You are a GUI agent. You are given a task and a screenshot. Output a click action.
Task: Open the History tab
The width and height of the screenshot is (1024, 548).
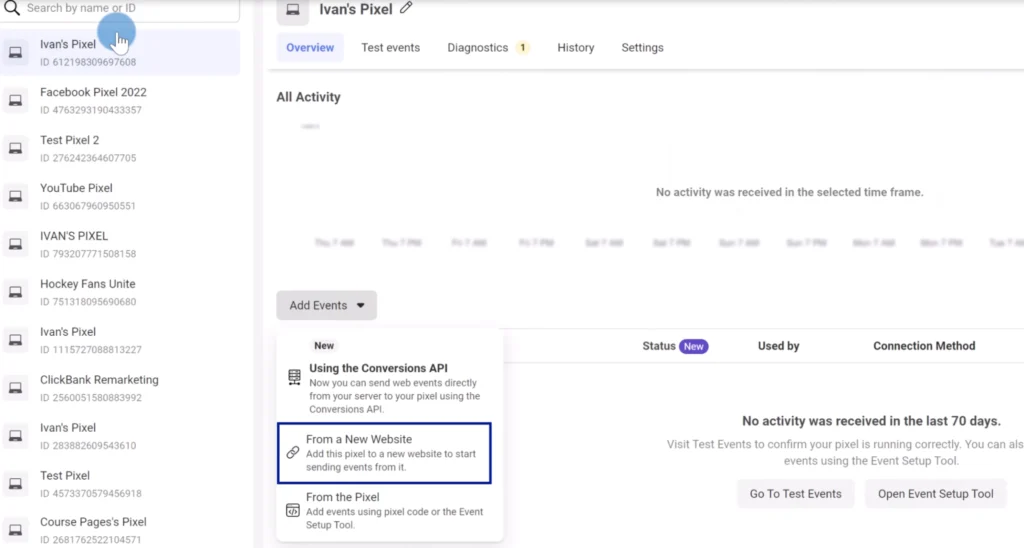click(x=575, y=48)
